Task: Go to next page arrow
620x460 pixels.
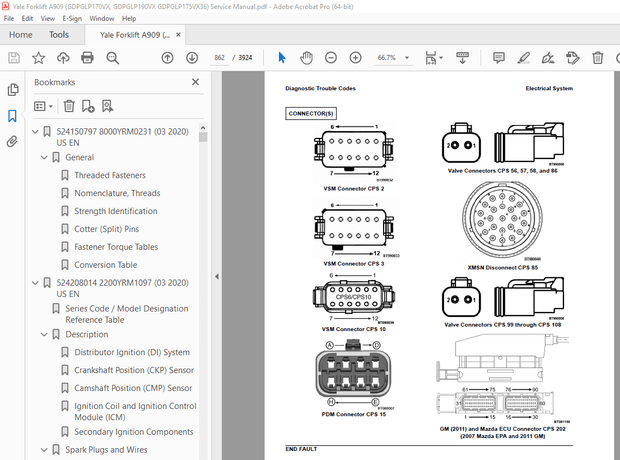Action: tap(192, 58)
